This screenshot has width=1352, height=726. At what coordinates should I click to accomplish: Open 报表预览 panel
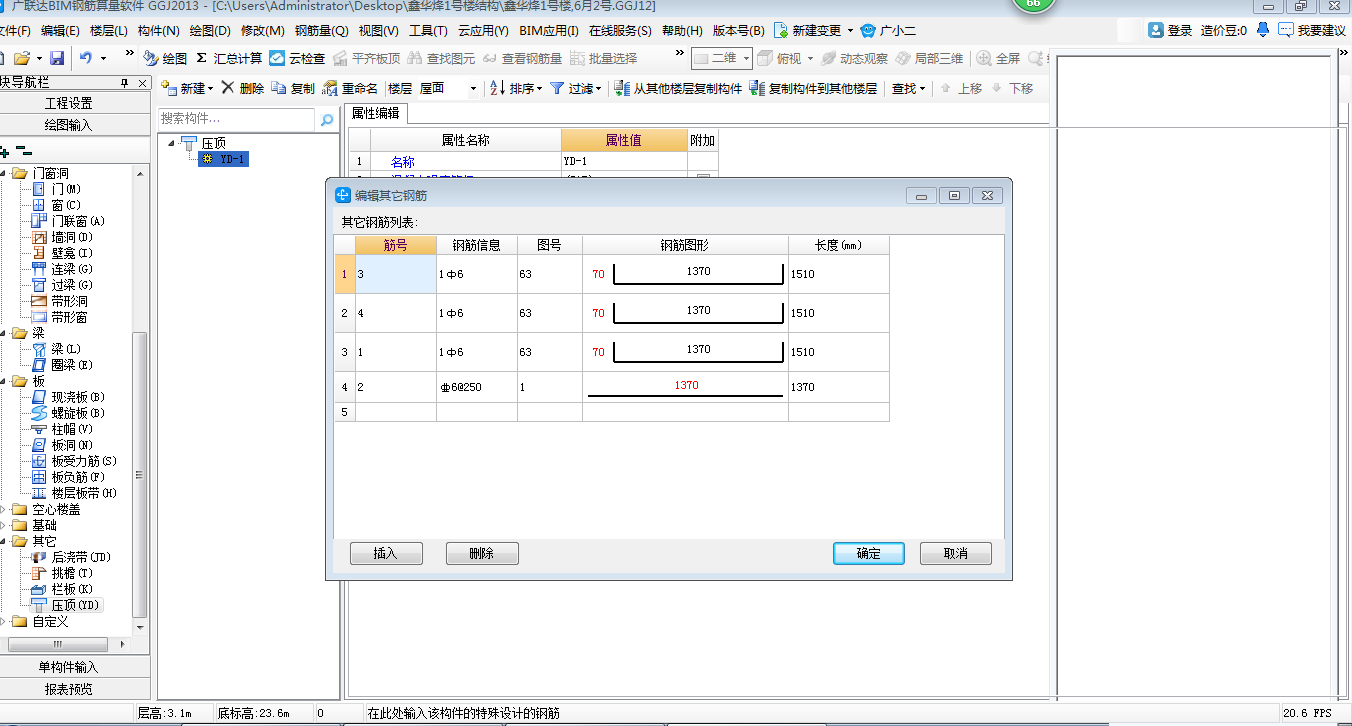pyautogui.click(x=68, y=689)
